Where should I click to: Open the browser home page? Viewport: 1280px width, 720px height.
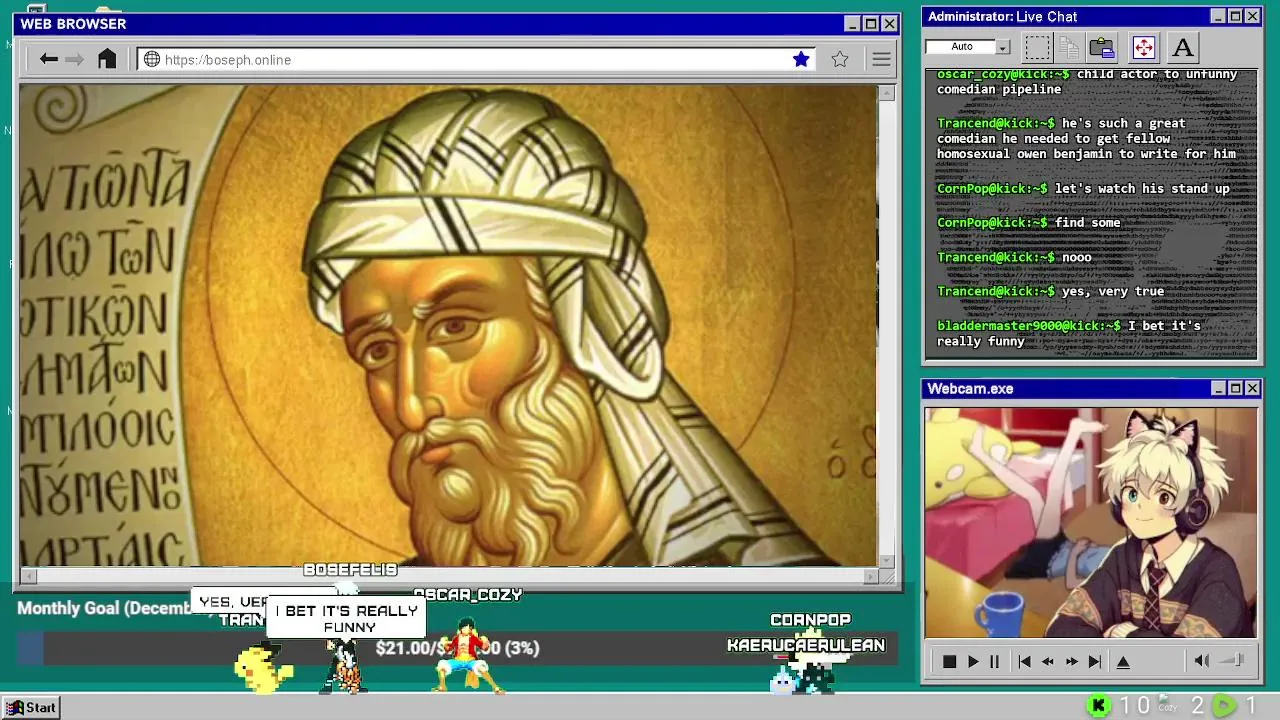pyautogui.click(x=107, y=59)
